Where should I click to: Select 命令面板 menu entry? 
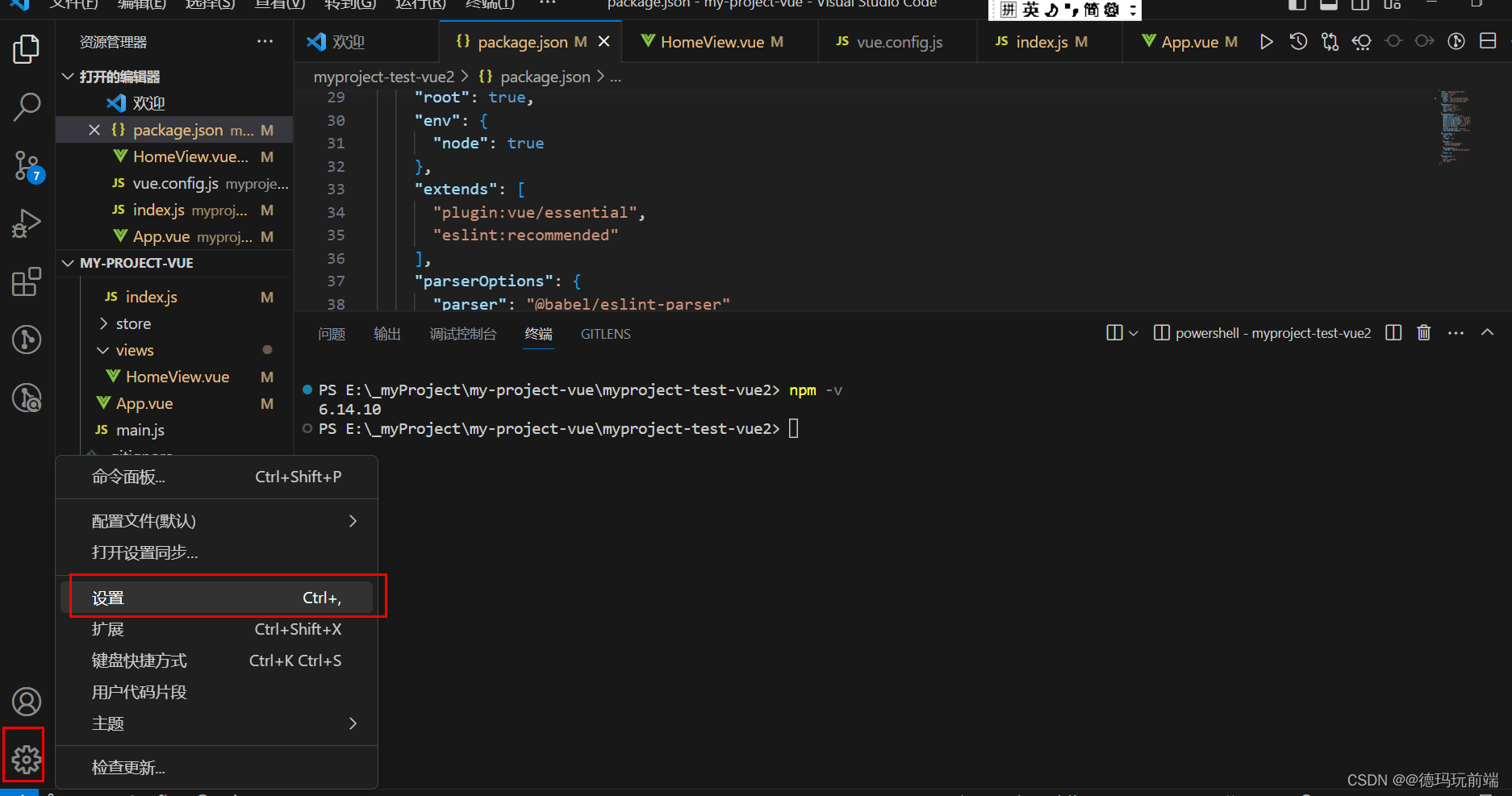point(216,477)
